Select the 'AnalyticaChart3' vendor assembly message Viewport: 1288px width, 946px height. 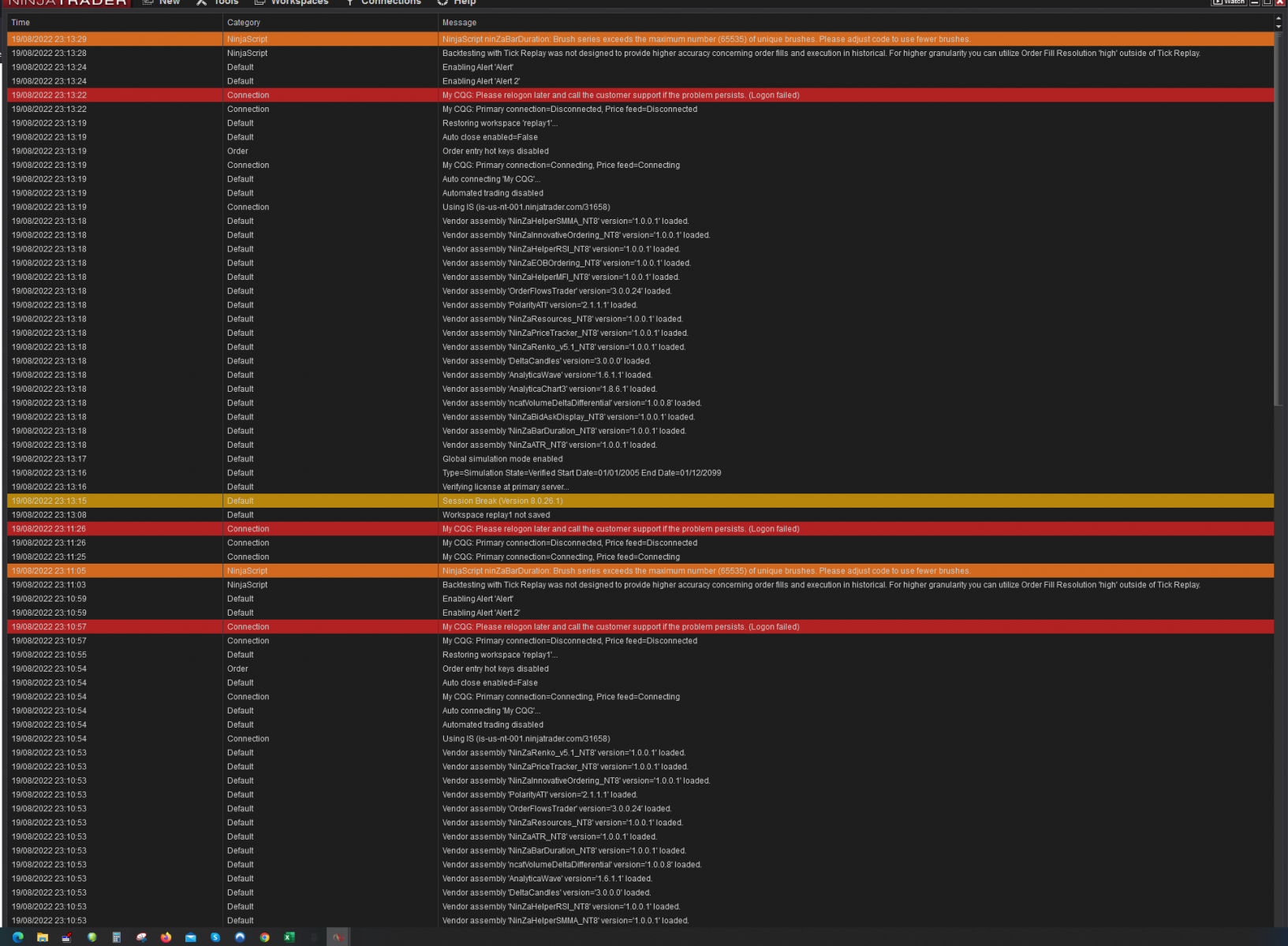(550, 389)
